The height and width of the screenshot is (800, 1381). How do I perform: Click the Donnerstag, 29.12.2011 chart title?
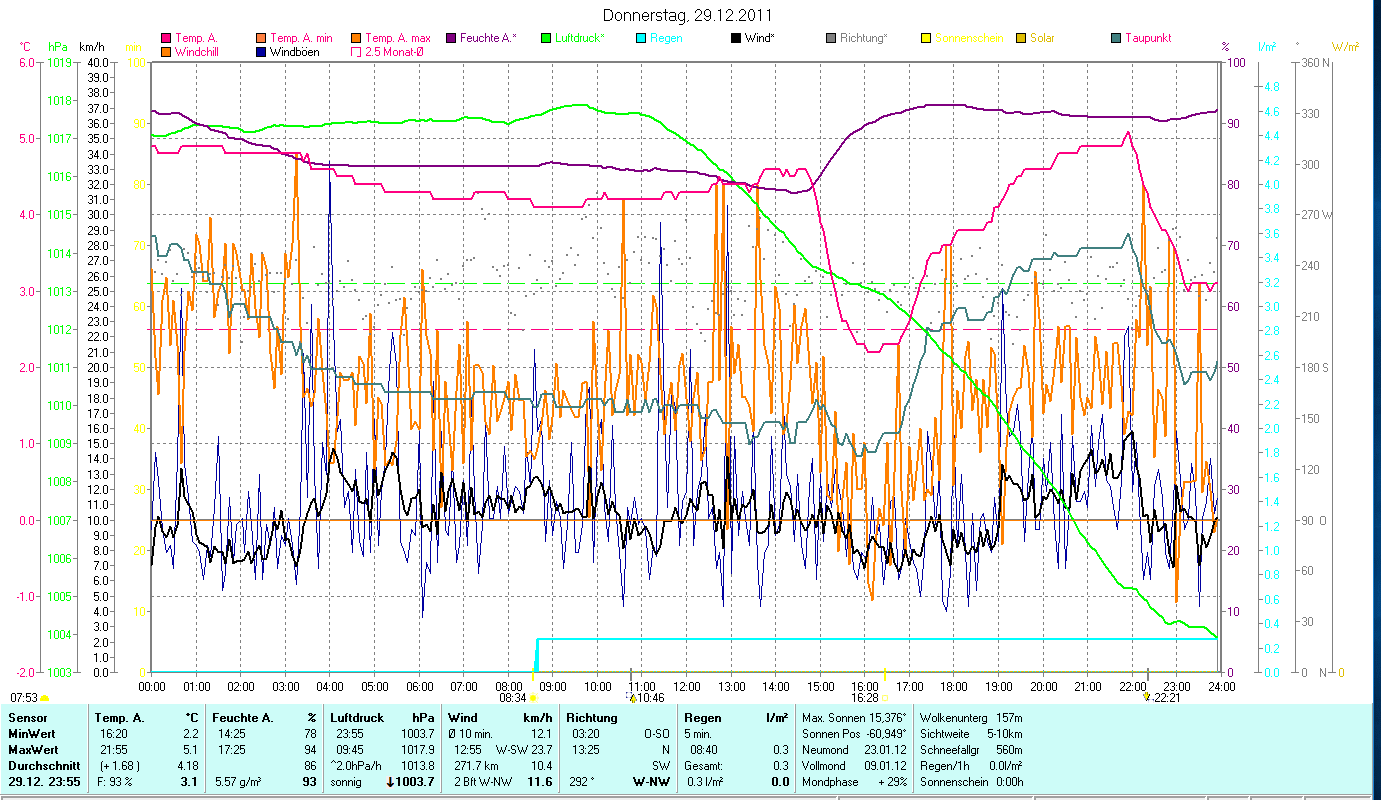click(688, 16)
